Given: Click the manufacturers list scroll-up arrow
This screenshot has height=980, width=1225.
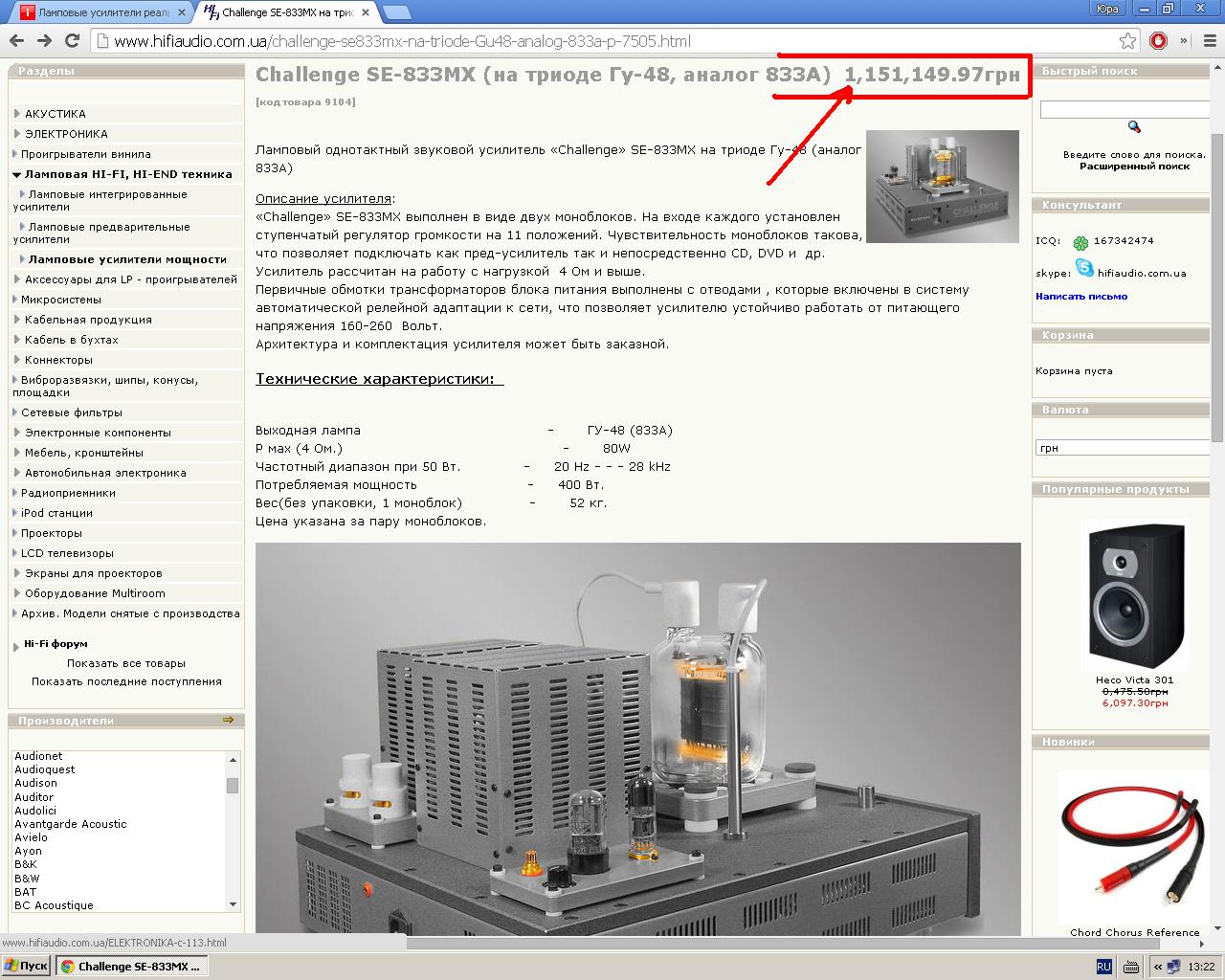Looking at the screenshot, I should [233, 759].
